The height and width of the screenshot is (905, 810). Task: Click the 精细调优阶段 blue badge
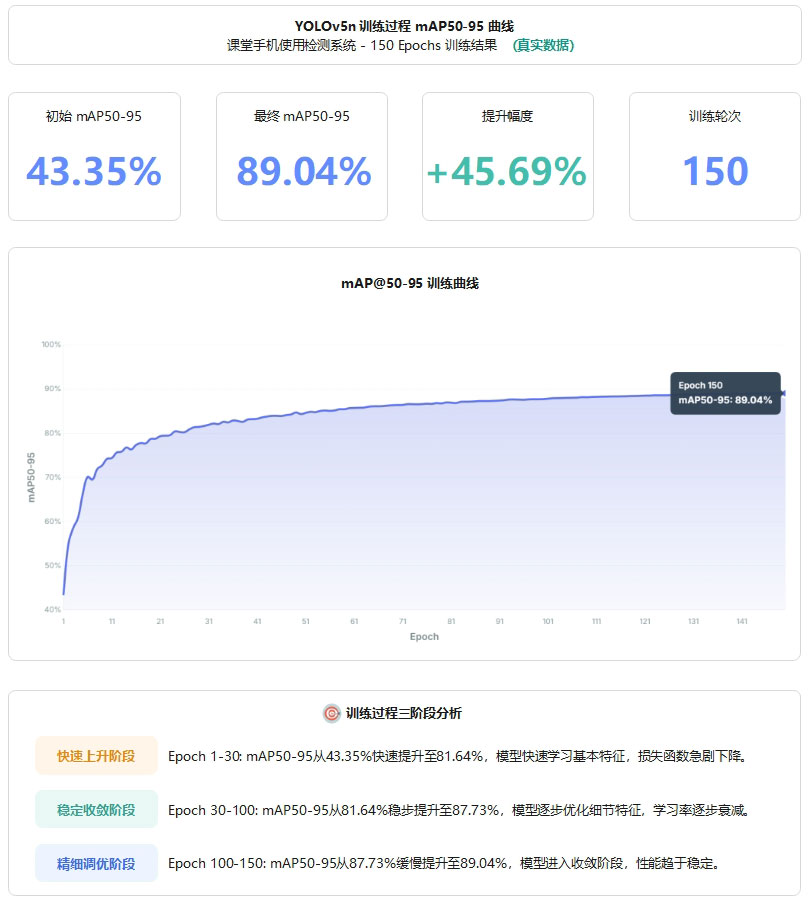tap(96, 863)
